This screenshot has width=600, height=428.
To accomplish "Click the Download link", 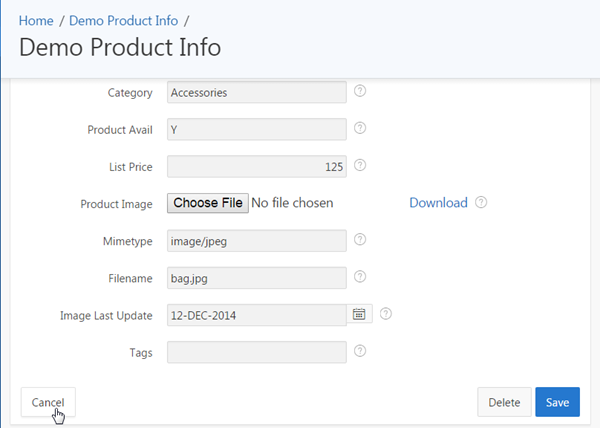I will (x=438, y=202).
